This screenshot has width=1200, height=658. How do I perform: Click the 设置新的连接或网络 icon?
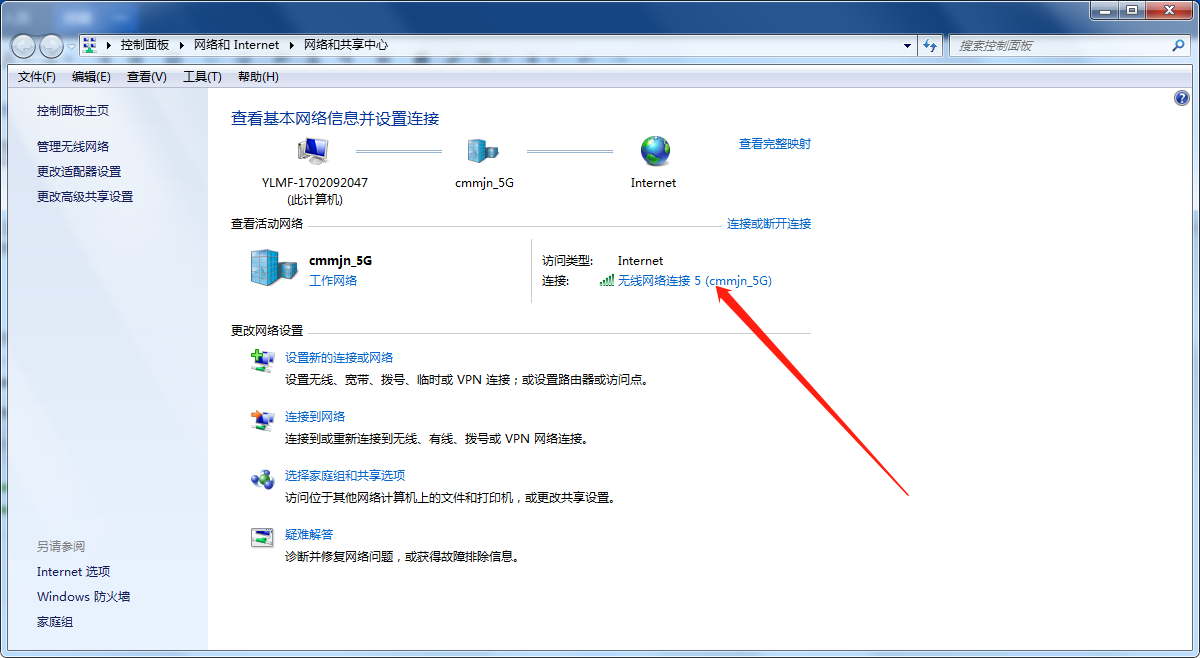pyautogui.click(x=262, y=360)
